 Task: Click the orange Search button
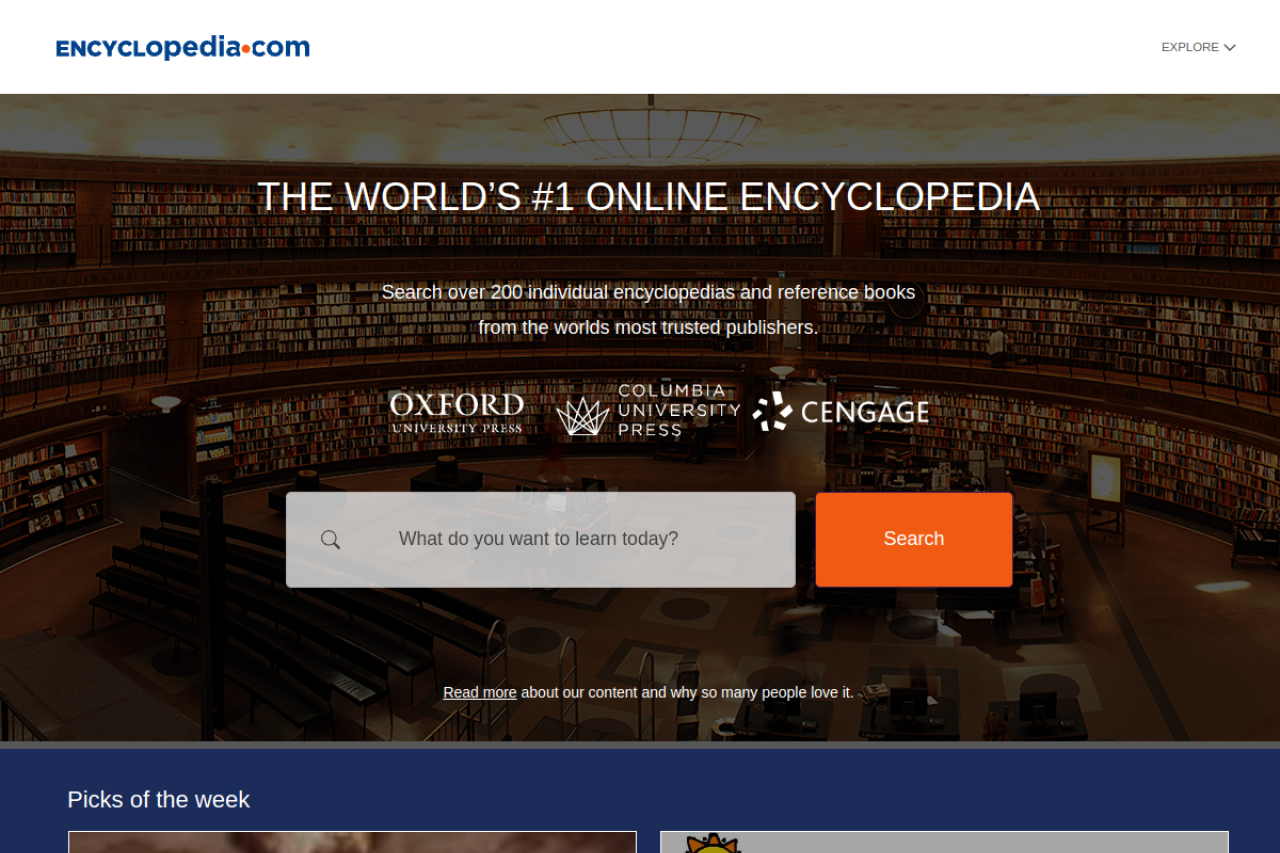pos(914,540)
